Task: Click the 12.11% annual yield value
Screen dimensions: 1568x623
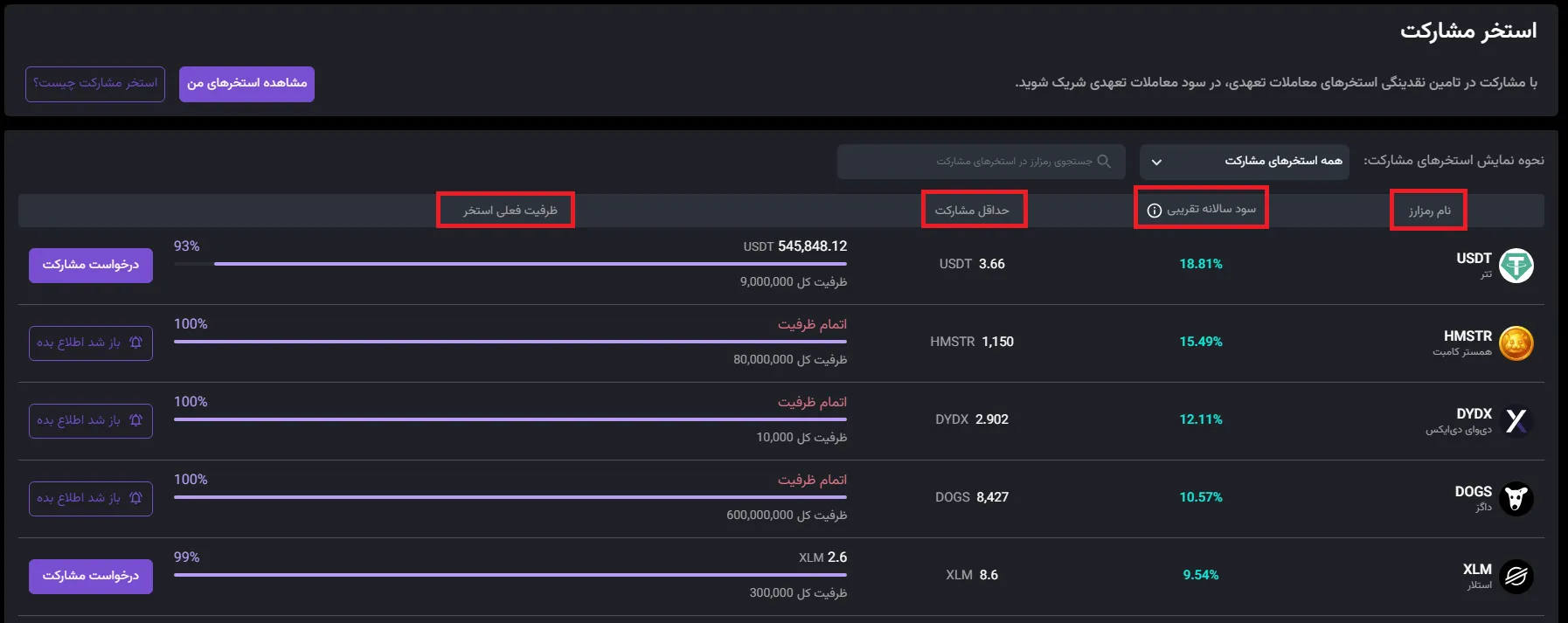Action: pos(1201,419)
